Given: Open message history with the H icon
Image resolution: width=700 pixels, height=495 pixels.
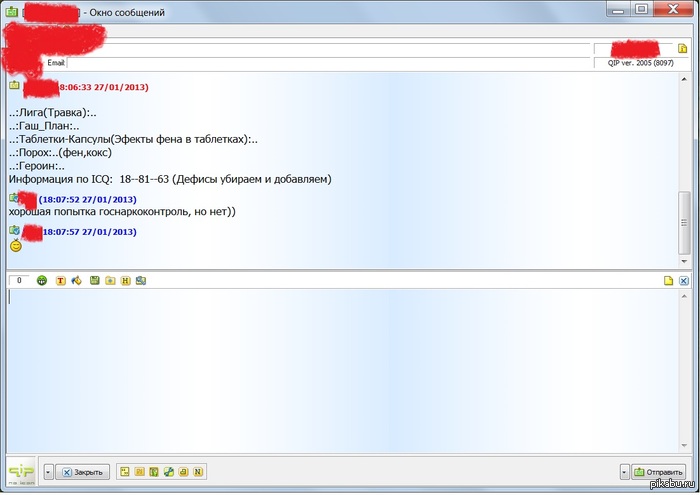Looking at the screenshot, I should click(126, 281).
